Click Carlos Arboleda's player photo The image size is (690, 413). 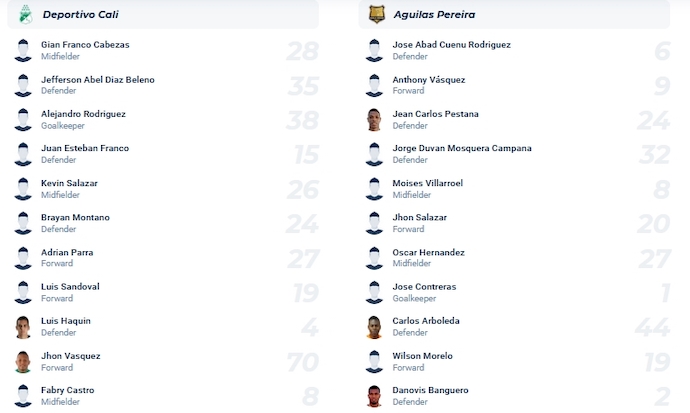point(374,327)
